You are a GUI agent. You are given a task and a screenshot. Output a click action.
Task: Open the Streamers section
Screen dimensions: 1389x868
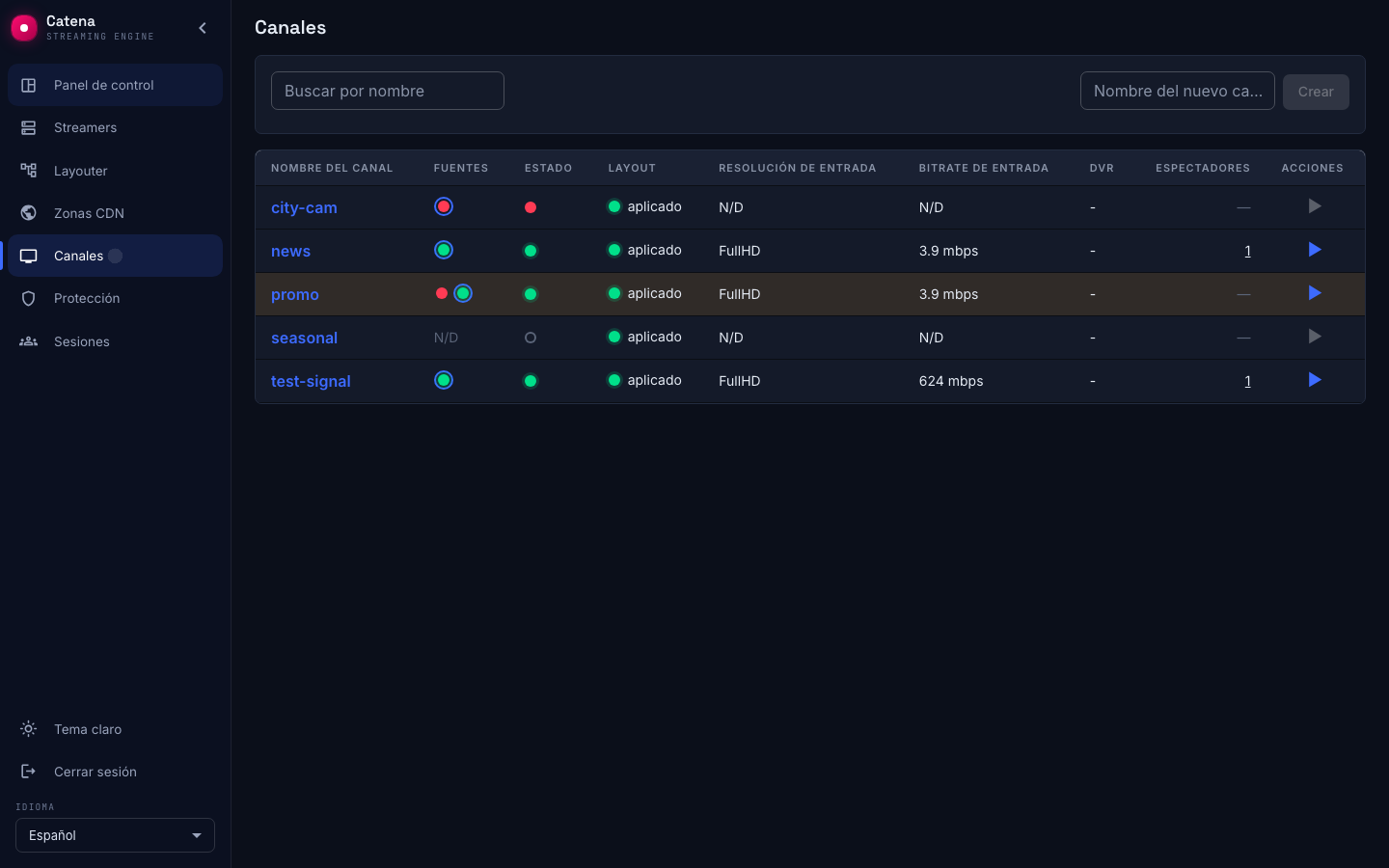point(115,127)
